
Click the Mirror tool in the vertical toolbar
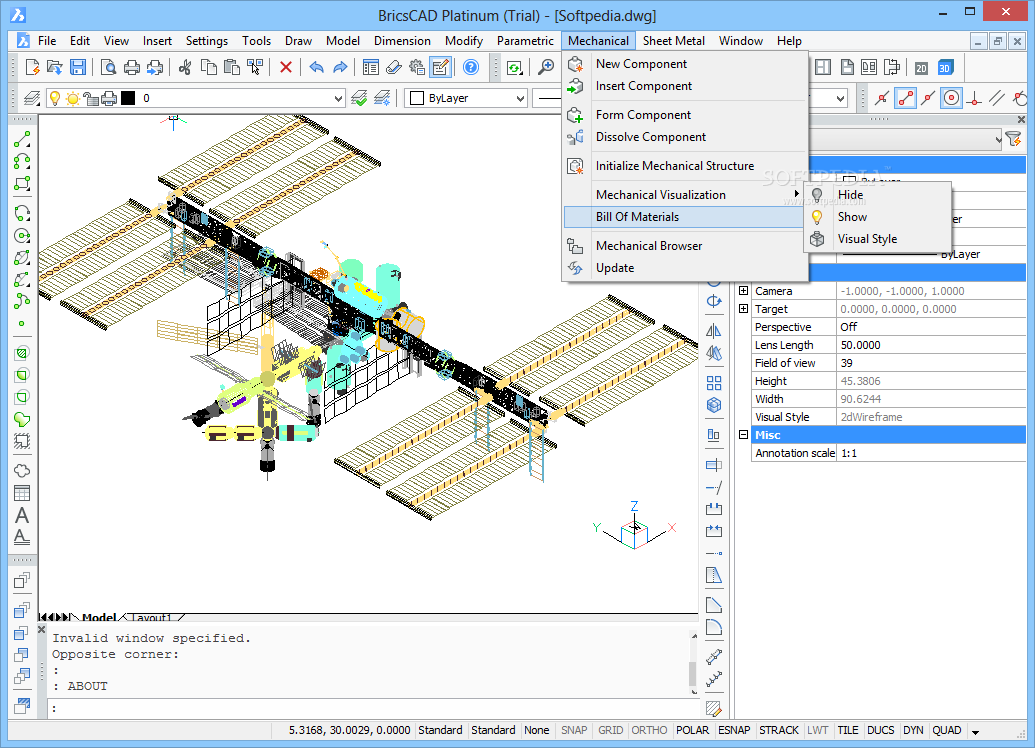click(x=714, y=331)
